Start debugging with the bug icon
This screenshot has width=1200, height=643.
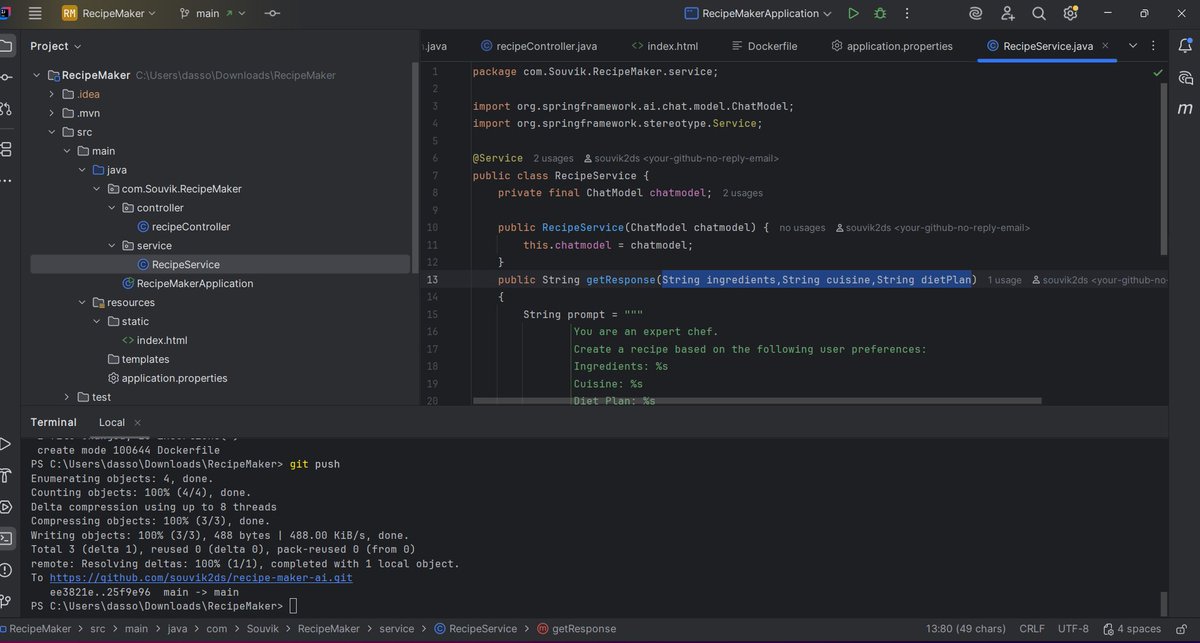point(880,14)
